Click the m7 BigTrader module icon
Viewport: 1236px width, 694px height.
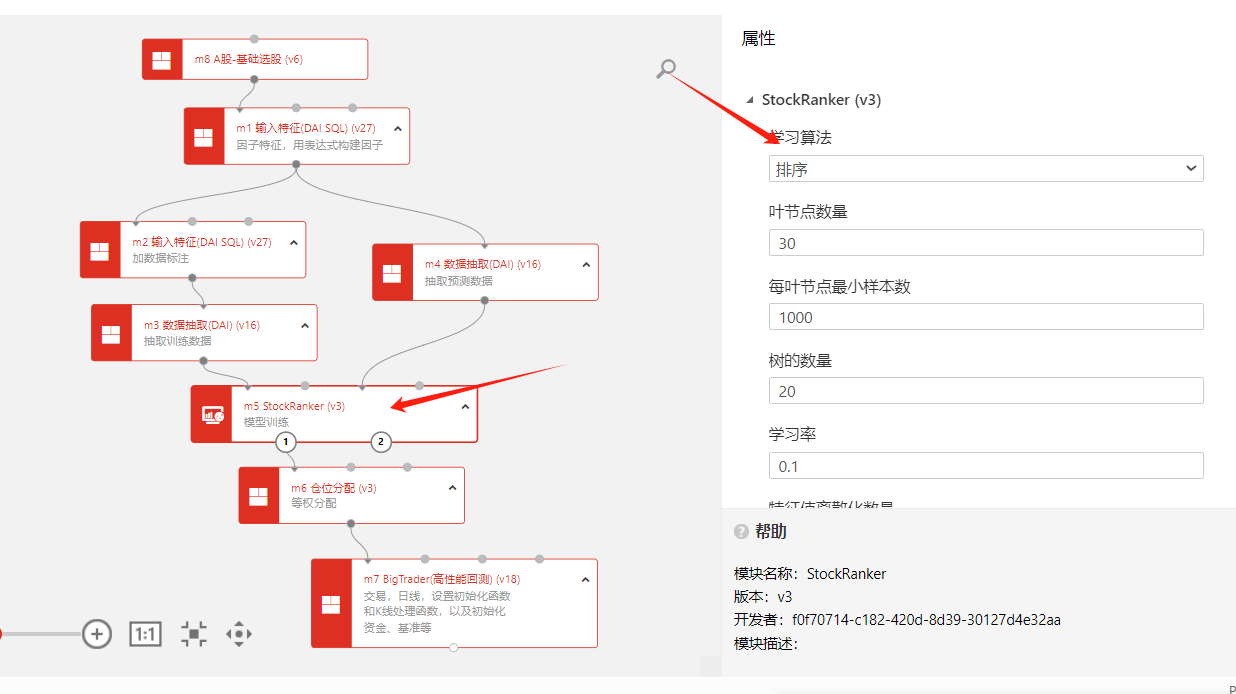click(x=331, y=604)
